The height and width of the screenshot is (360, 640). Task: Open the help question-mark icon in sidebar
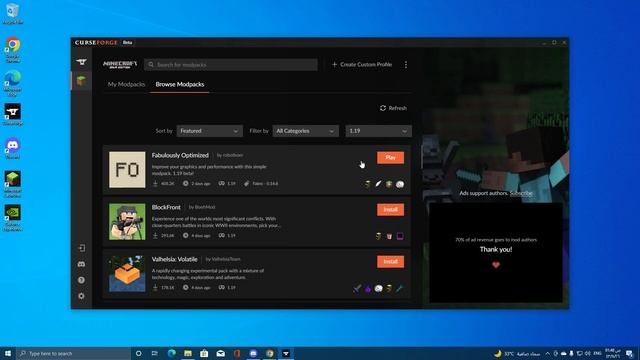[81, 280]
